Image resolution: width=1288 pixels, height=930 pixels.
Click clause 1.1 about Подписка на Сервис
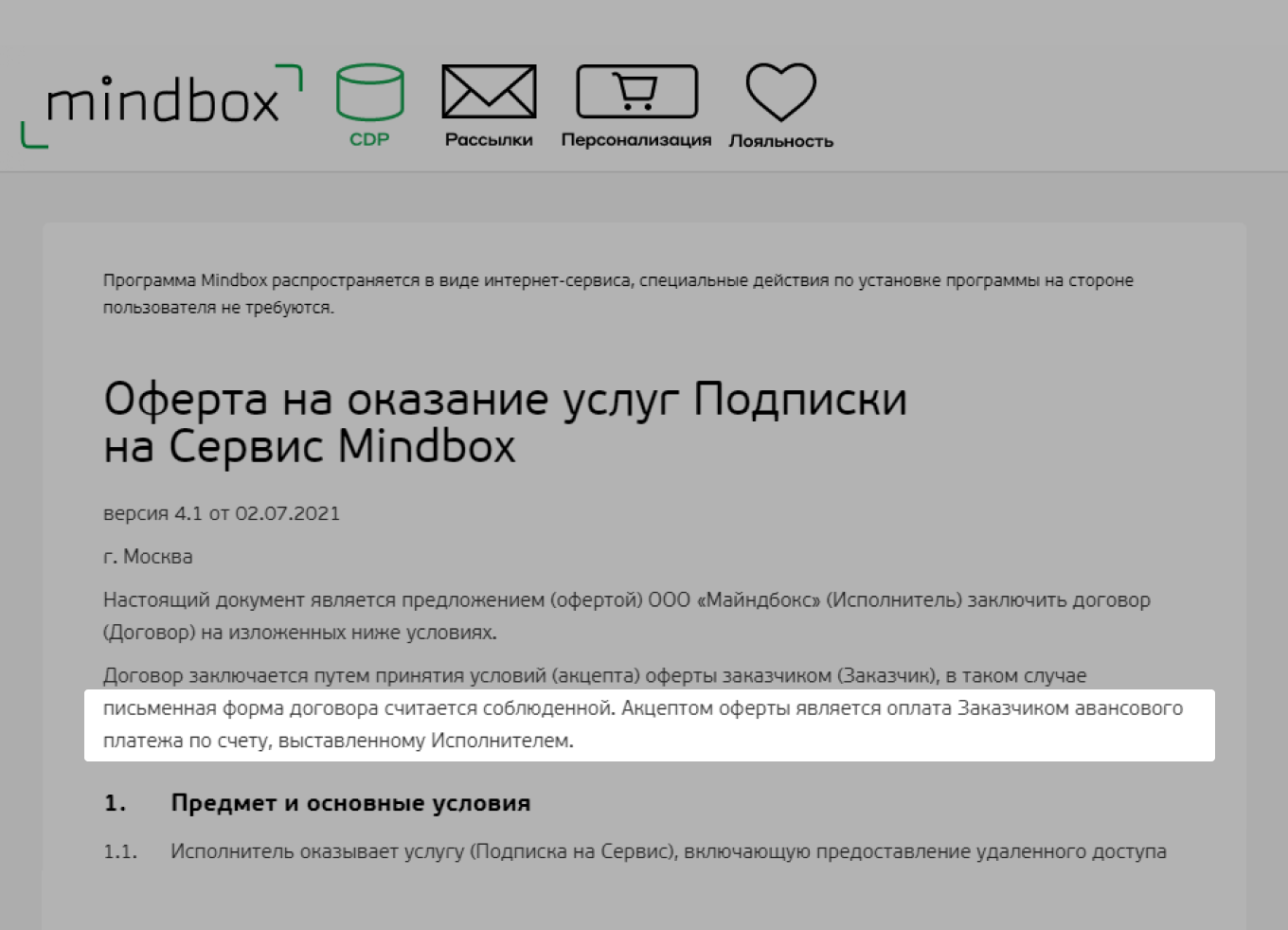tap(668, 851)
